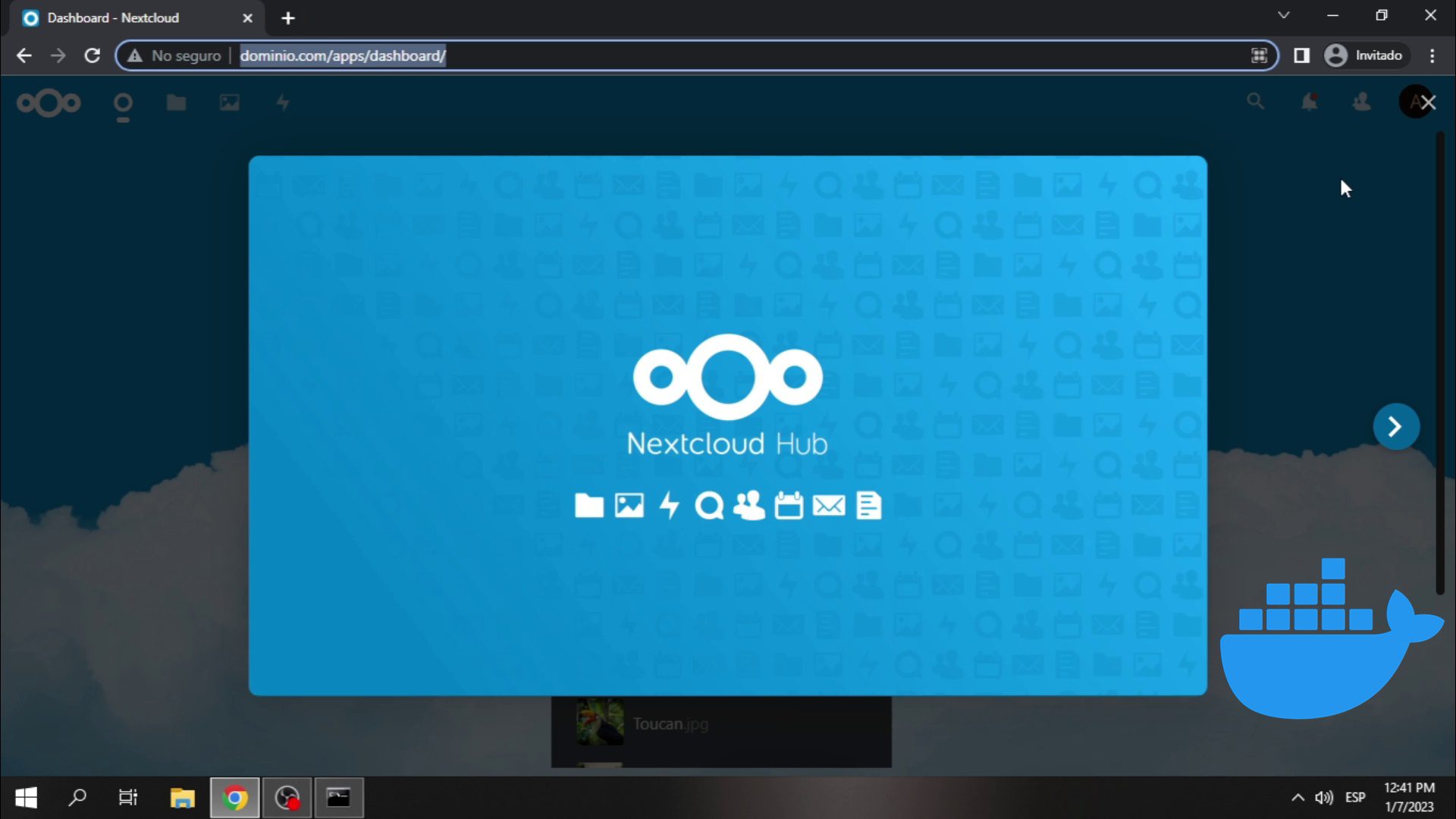Image resolution: width=1456 pixels, height=819 pixels.
Task: Show hidden system tray icons
Action: (1298, 798)
